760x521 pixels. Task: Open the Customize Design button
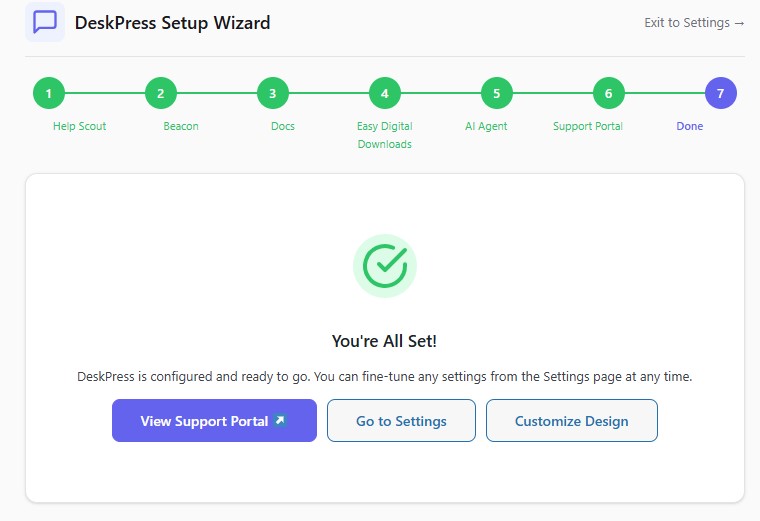tap(571, 421)
